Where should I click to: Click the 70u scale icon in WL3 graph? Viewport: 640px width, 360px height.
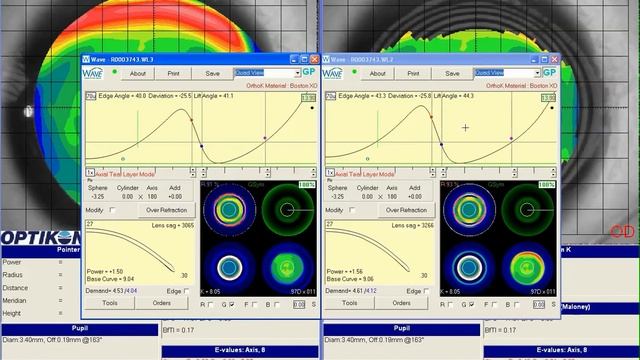click(91, 96)
